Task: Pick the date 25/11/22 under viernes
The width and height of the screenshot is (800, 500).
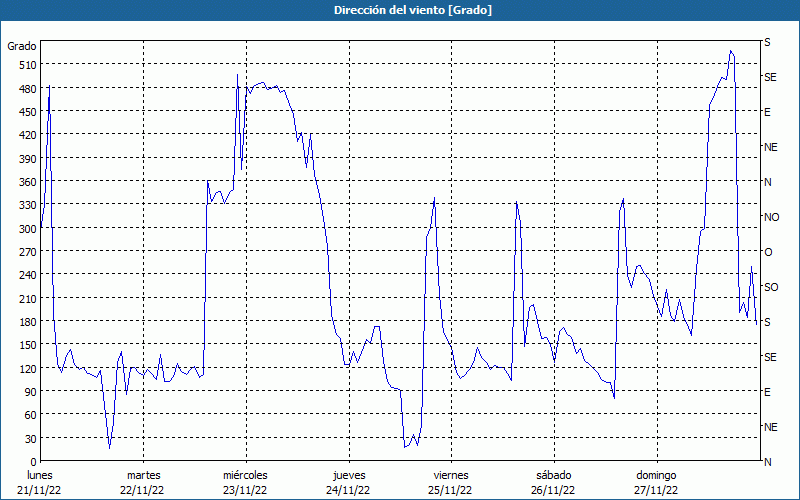Action: point(450,491)
